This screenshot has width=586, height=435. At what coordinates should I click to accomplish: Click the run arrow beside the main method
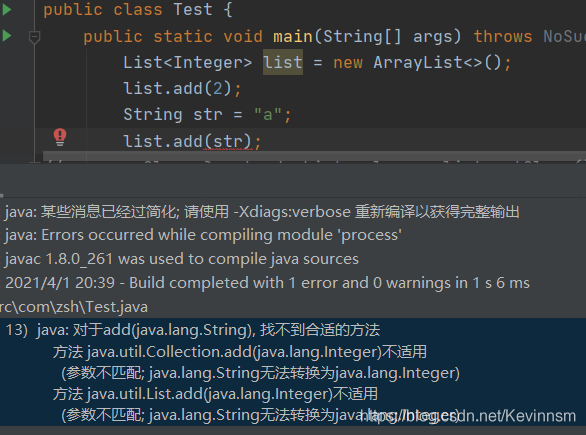[x=7, y=36]
